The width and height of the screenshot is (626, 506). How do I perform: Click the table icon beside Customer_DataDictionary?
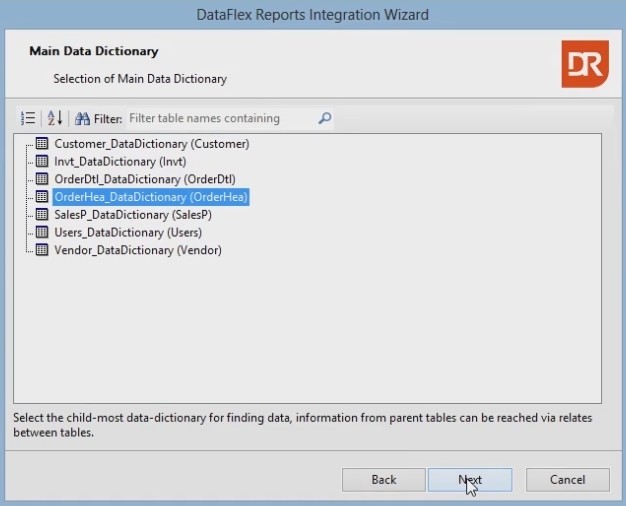[42, 144]
